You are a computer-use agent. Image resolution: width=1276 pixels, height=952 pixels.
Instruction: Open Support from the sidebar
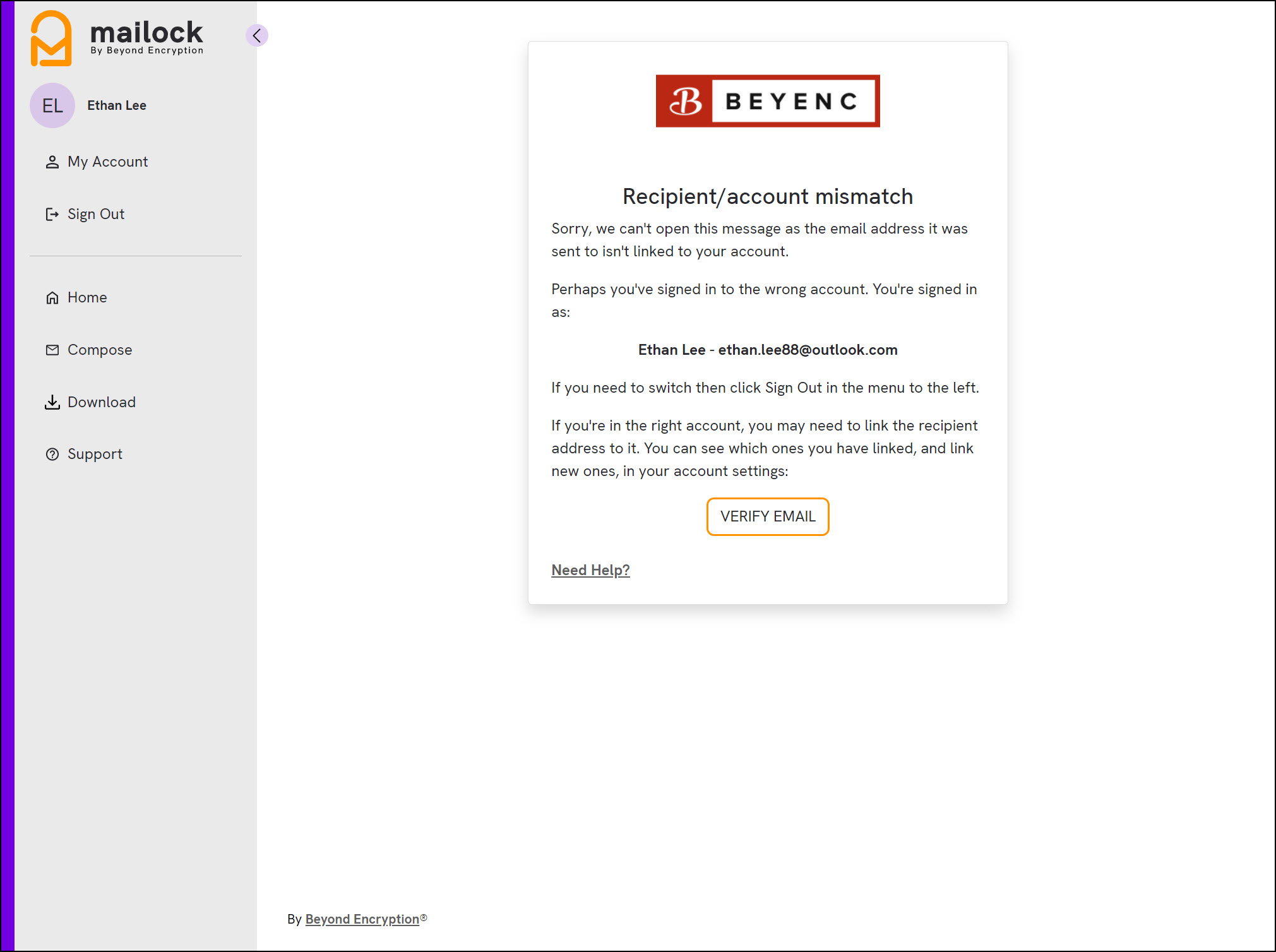pyautogui.click(x=95, y=454)
